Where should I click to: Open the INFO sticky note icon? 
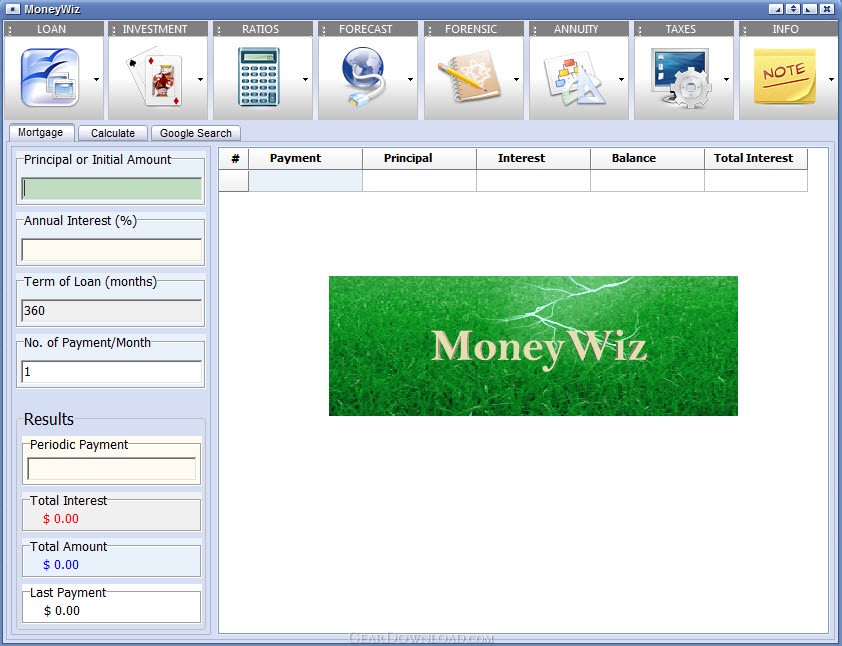click(x=785, y=76)
